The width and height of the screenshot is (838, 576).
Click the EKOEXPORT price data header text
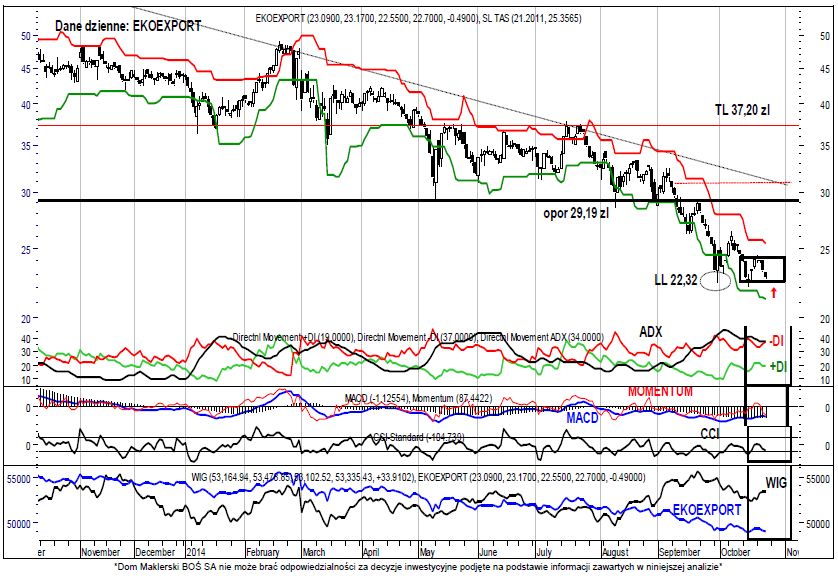coord(418,18)
